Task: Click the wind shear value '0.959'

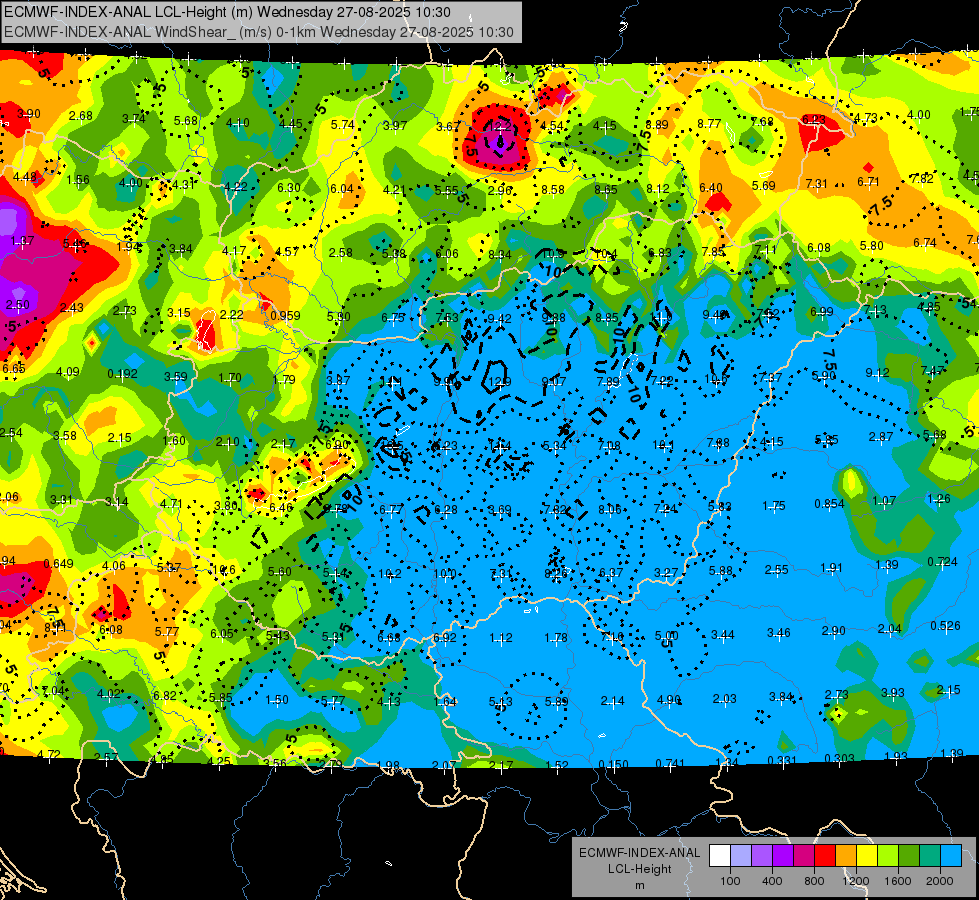Action: [285, 315]
